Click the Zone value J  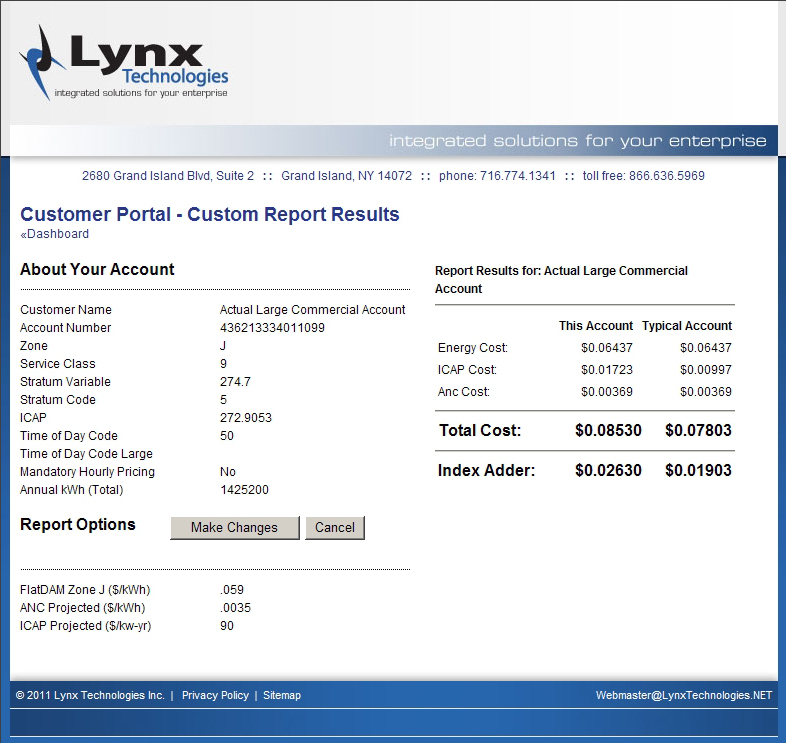[223, 346]
